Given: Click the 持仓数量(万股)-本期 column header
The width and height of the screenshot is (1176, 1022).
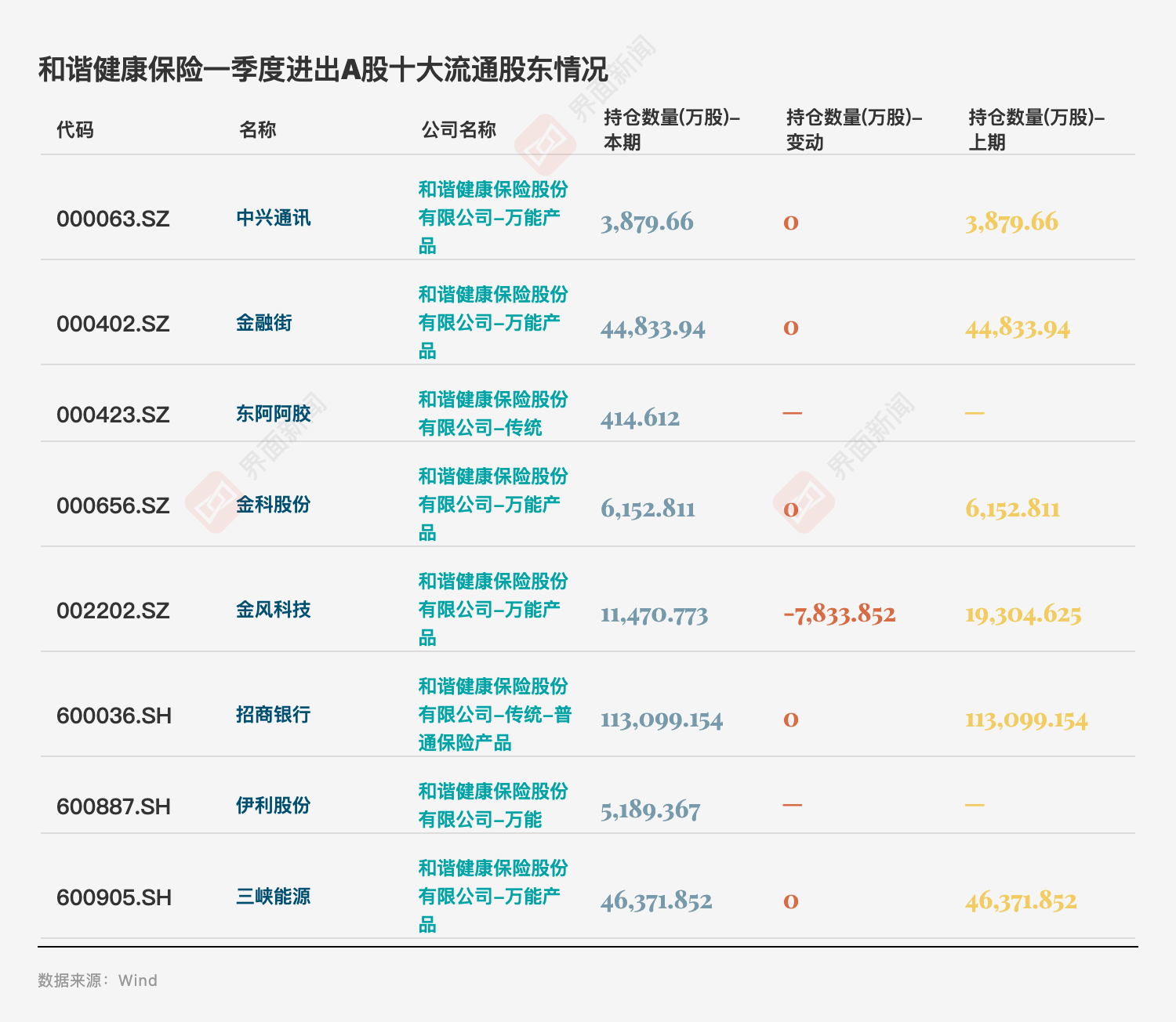Looking at the screenshot, I should click(672, 129).
